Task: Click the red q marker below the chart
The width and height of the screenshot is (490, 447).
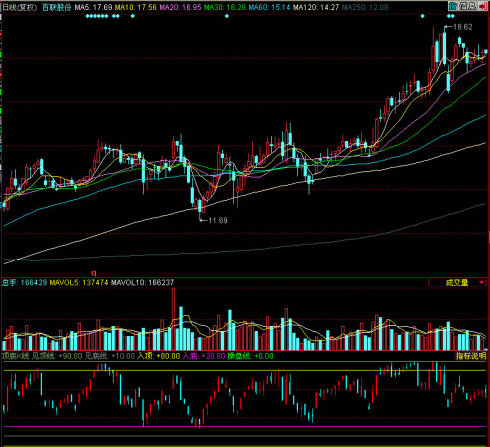Action: pyautogui.click(x=94, y=273)
